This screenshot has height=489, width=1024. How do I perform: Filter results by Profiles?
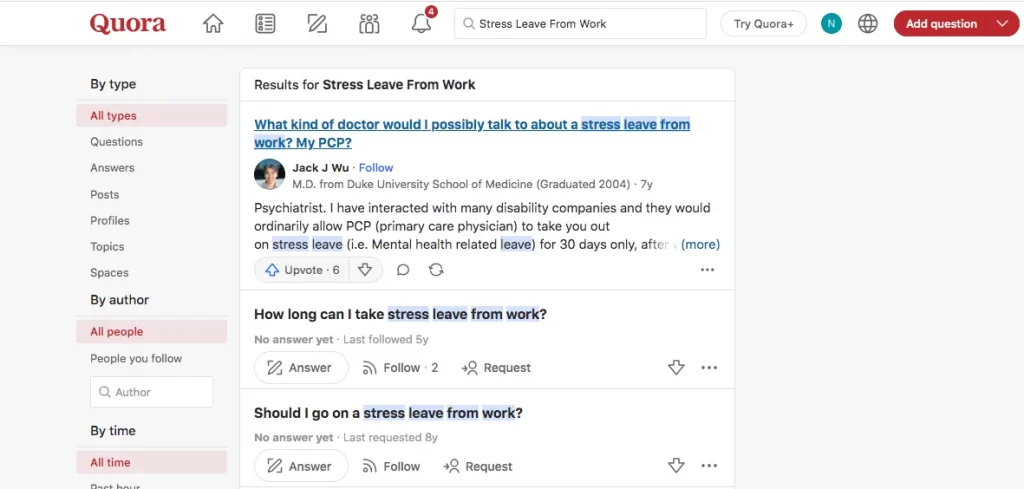click(x=110, y=221)
